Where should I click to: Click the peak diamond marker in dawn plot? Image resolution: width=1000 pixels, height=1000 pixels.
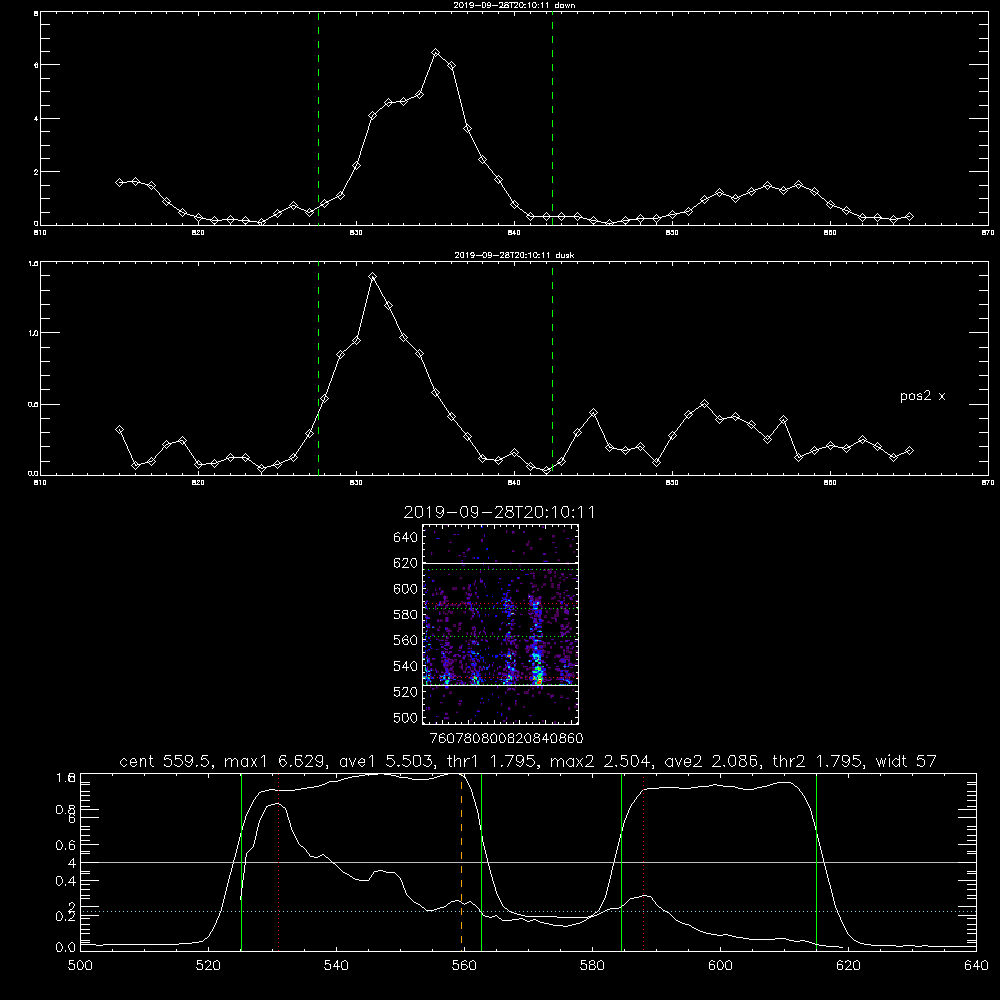click(436, 53)
